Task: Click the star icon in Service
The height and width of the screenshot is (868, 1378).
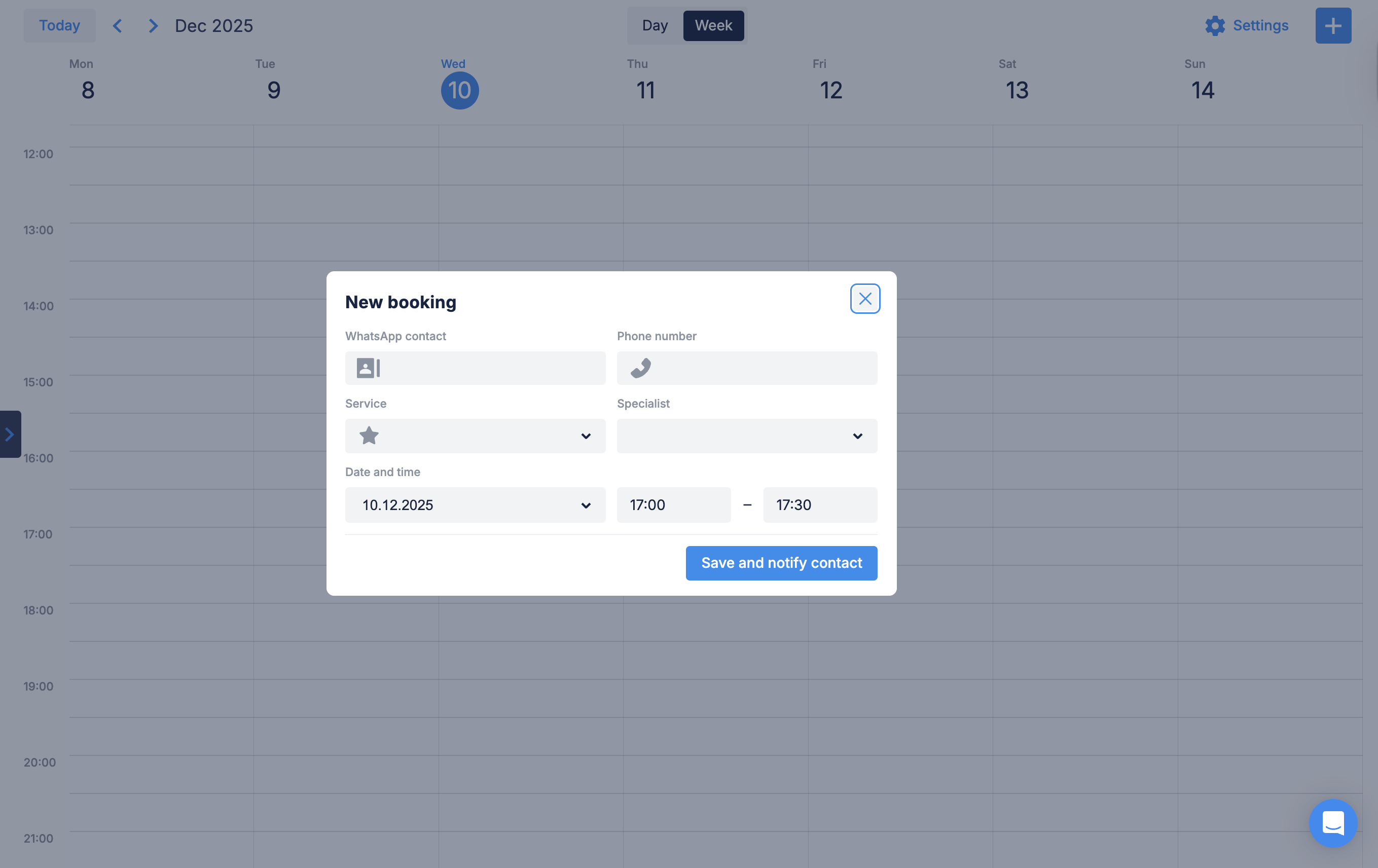Action: point(369,436)
